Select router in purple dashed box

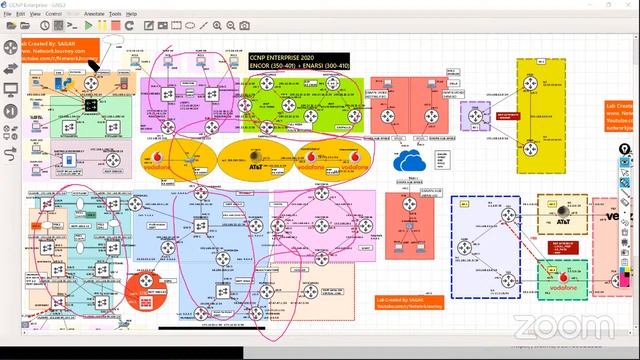476,117
